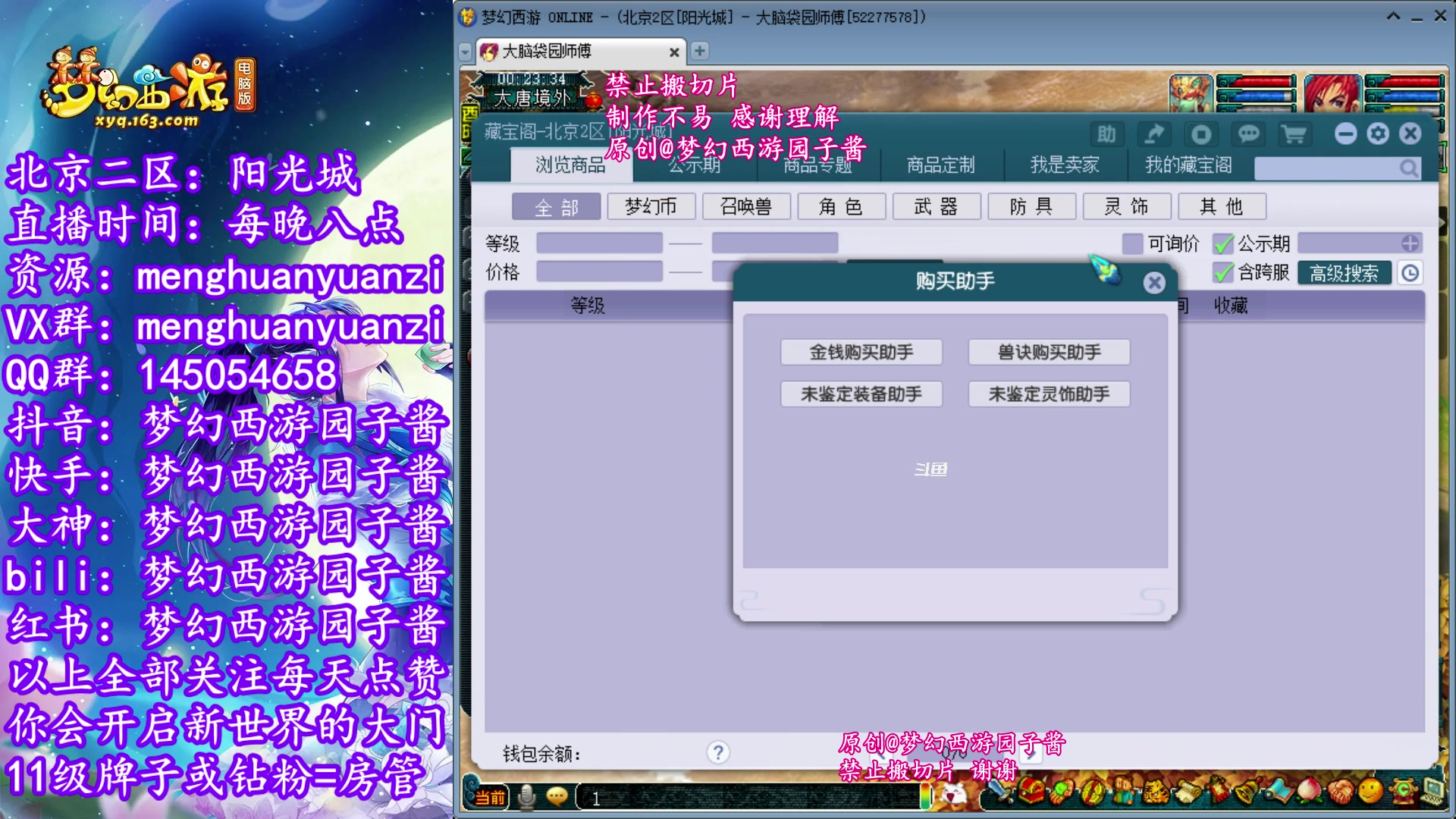Select the 灵饰 category filter

tap(1127, 206)
